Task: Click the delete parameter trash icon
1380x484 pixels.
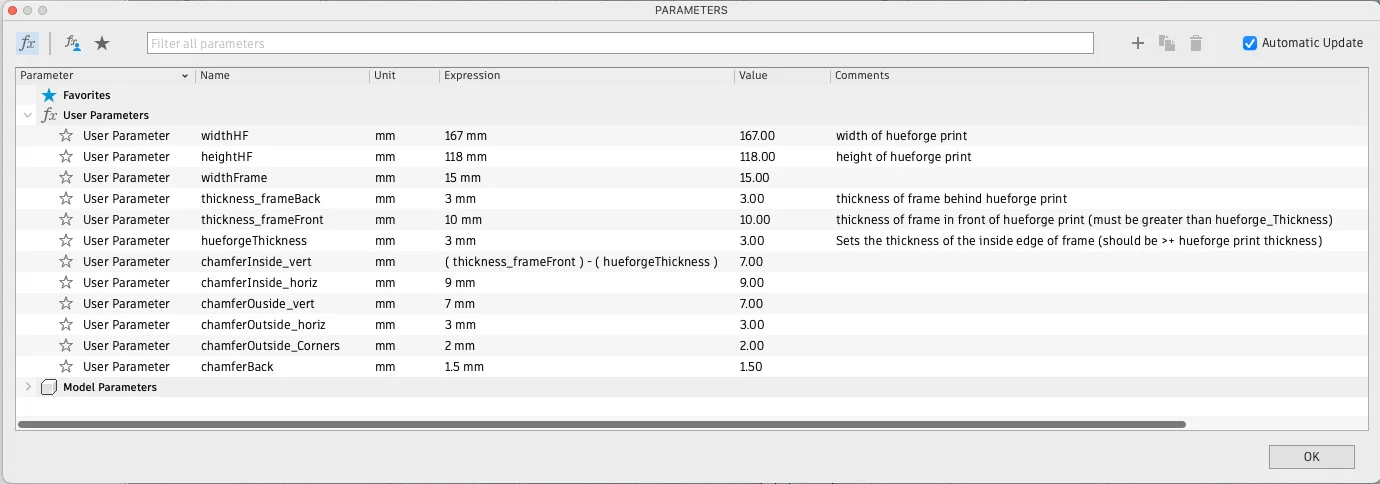Action: 1196,43
